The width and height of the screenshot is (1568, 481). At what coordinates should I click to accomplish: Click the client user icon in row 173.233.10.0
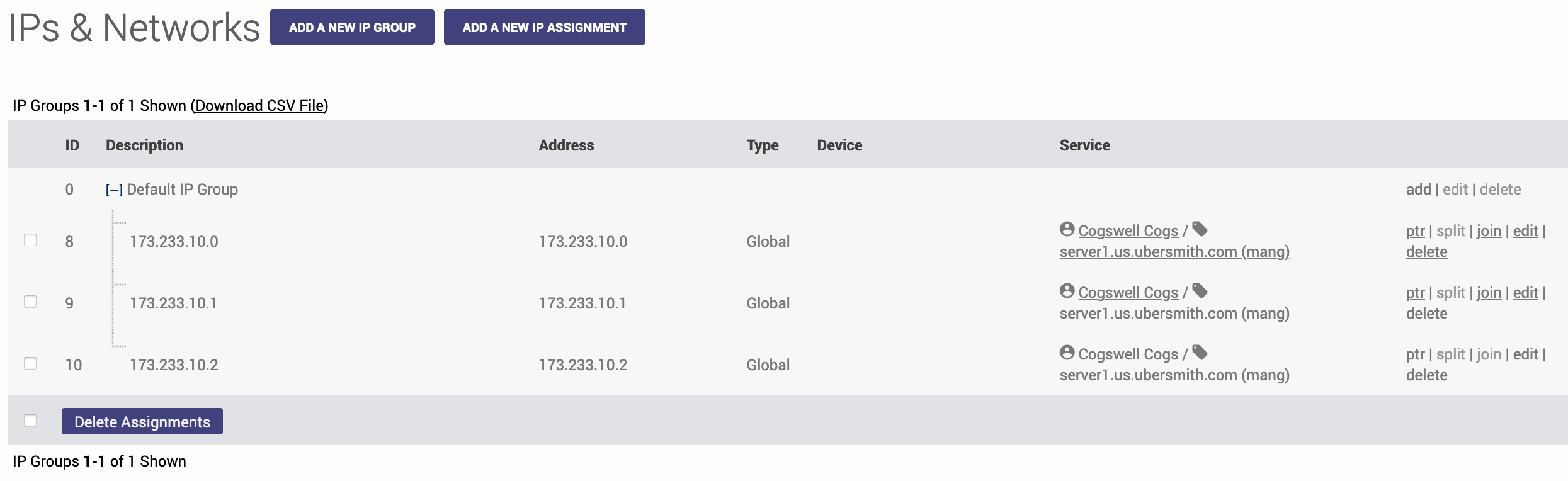pos(1067,229)
